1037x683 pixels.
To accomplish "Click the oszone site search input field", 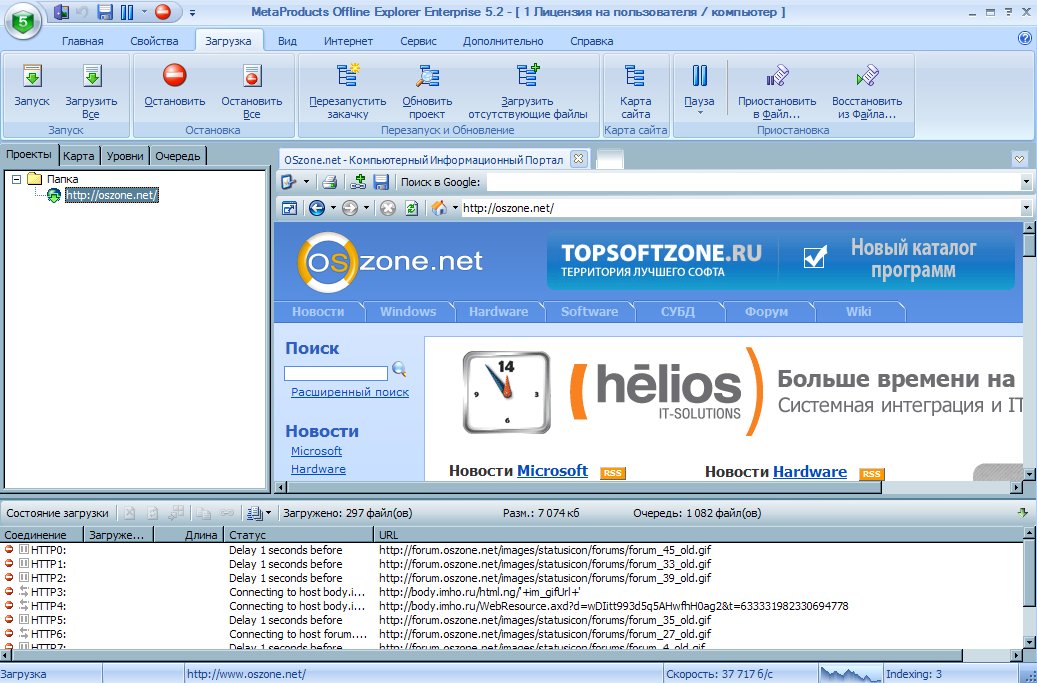I will click(x=335, y=374).
